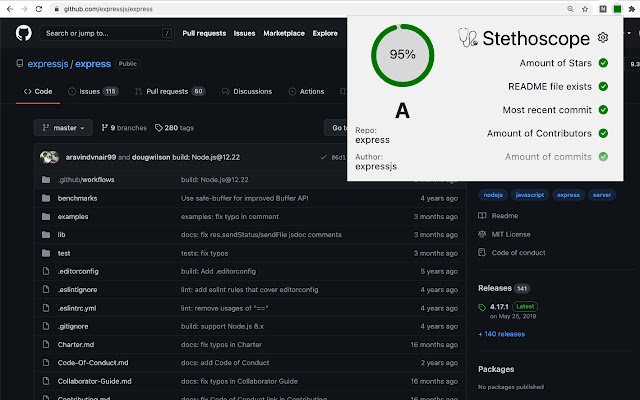640x400 pixels.
Task: Click the aravindvnair99 author link
Action: [x=91, y=157]
